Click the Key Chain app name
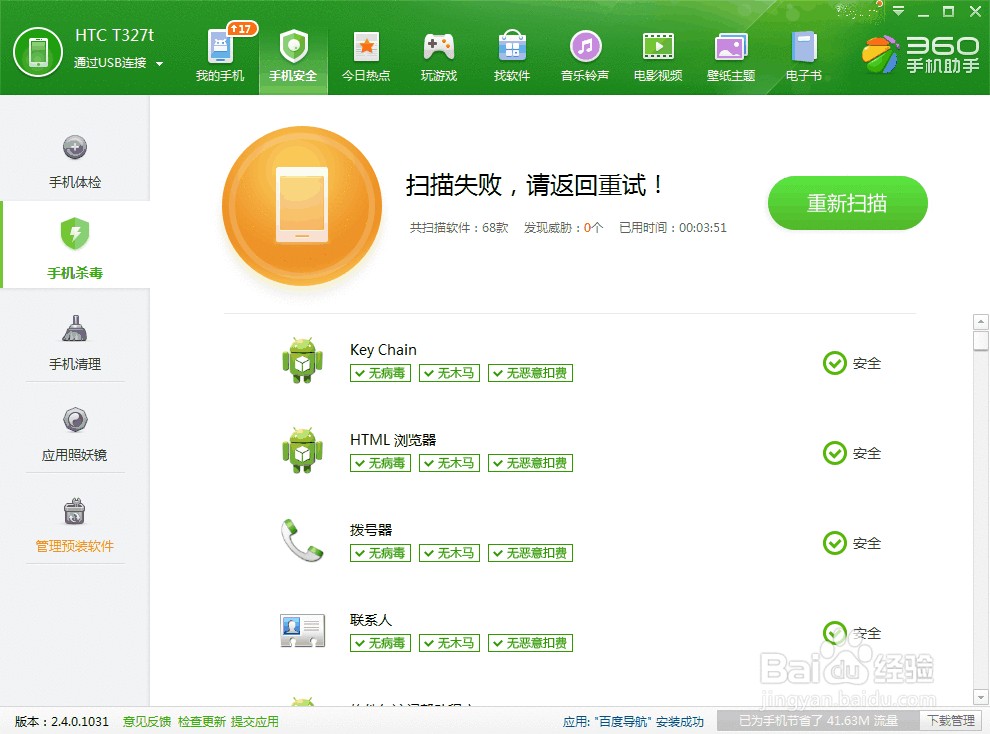990x734 pixels. (383, 350)
